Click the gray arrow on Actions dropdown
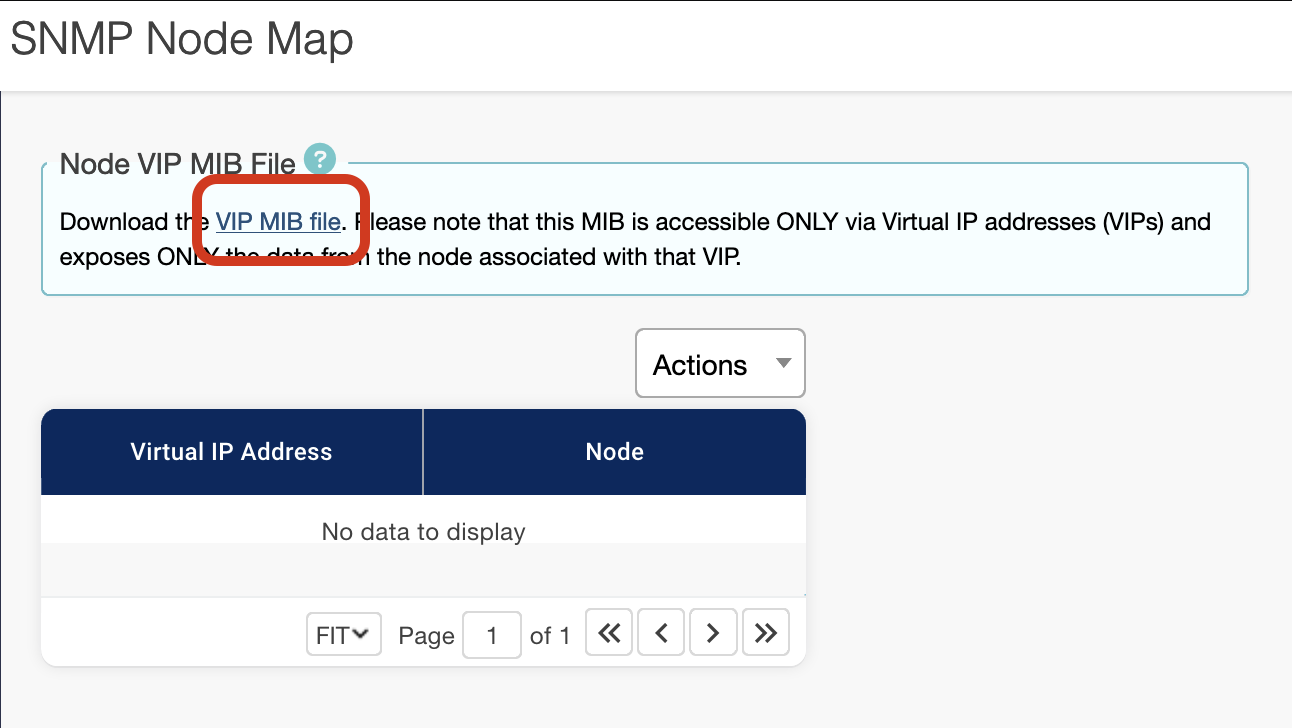 (784, 363)
